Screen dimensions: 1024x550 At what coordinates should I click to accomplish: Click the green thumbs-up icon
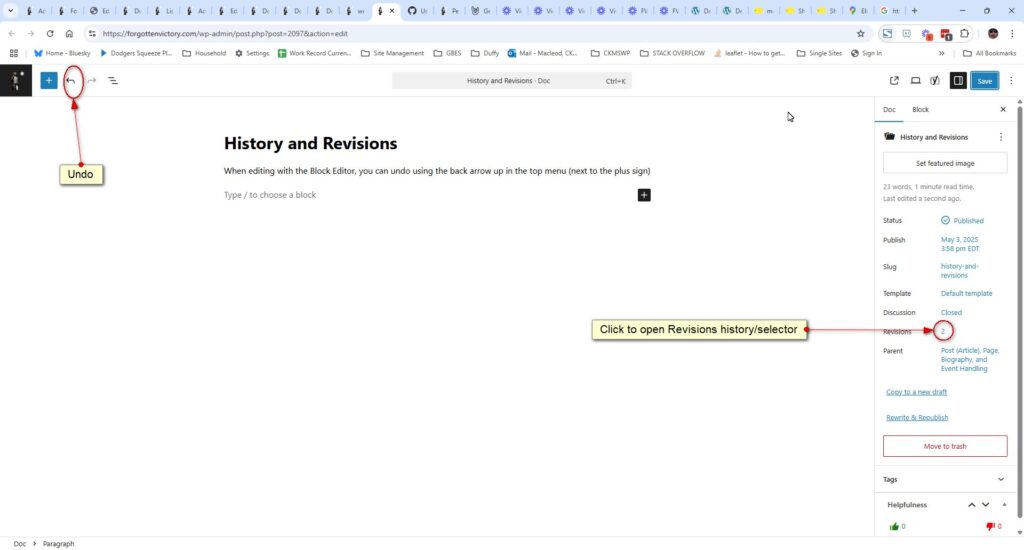(894, 526)
